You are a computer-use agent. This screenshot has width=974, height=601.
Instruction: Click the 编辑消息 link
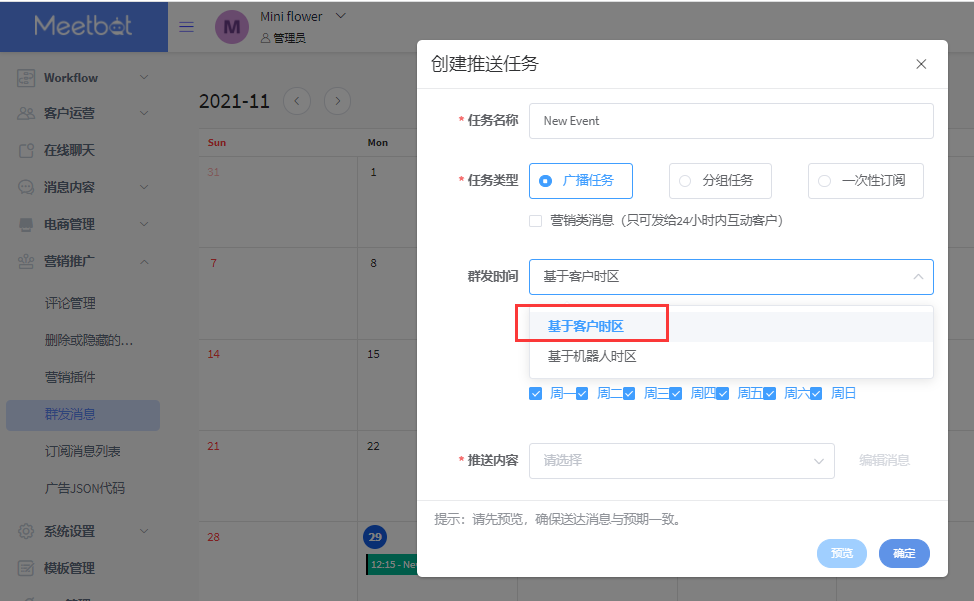pos(885,461)
